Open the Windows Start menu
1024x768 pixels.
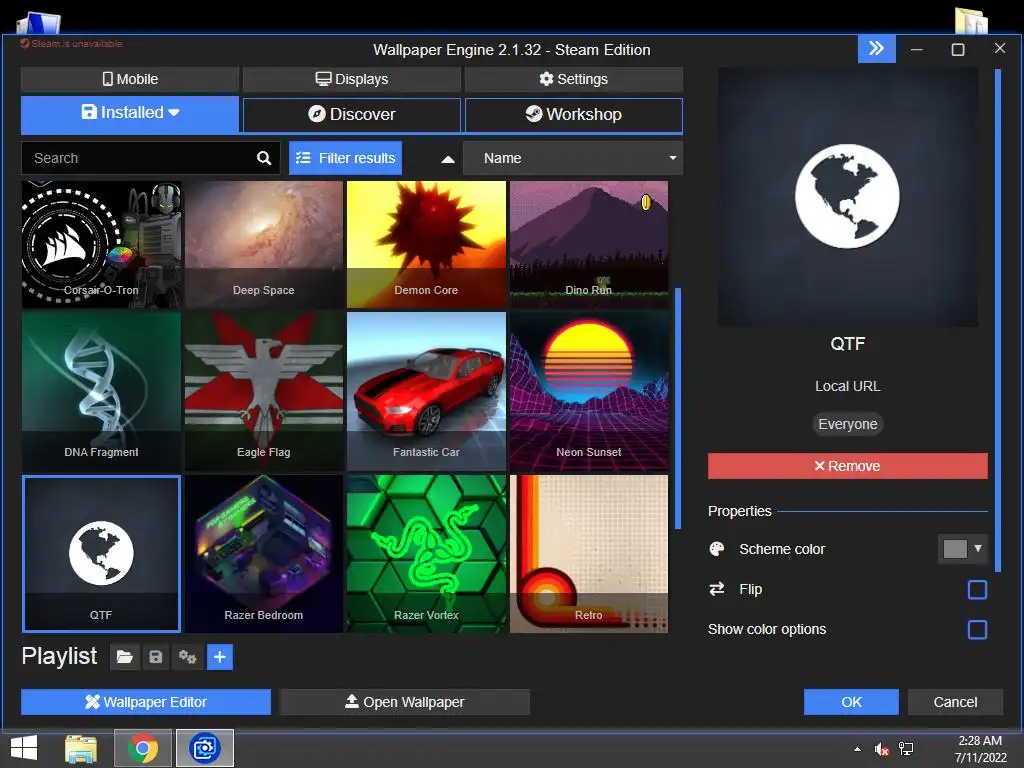pos(24,748)
